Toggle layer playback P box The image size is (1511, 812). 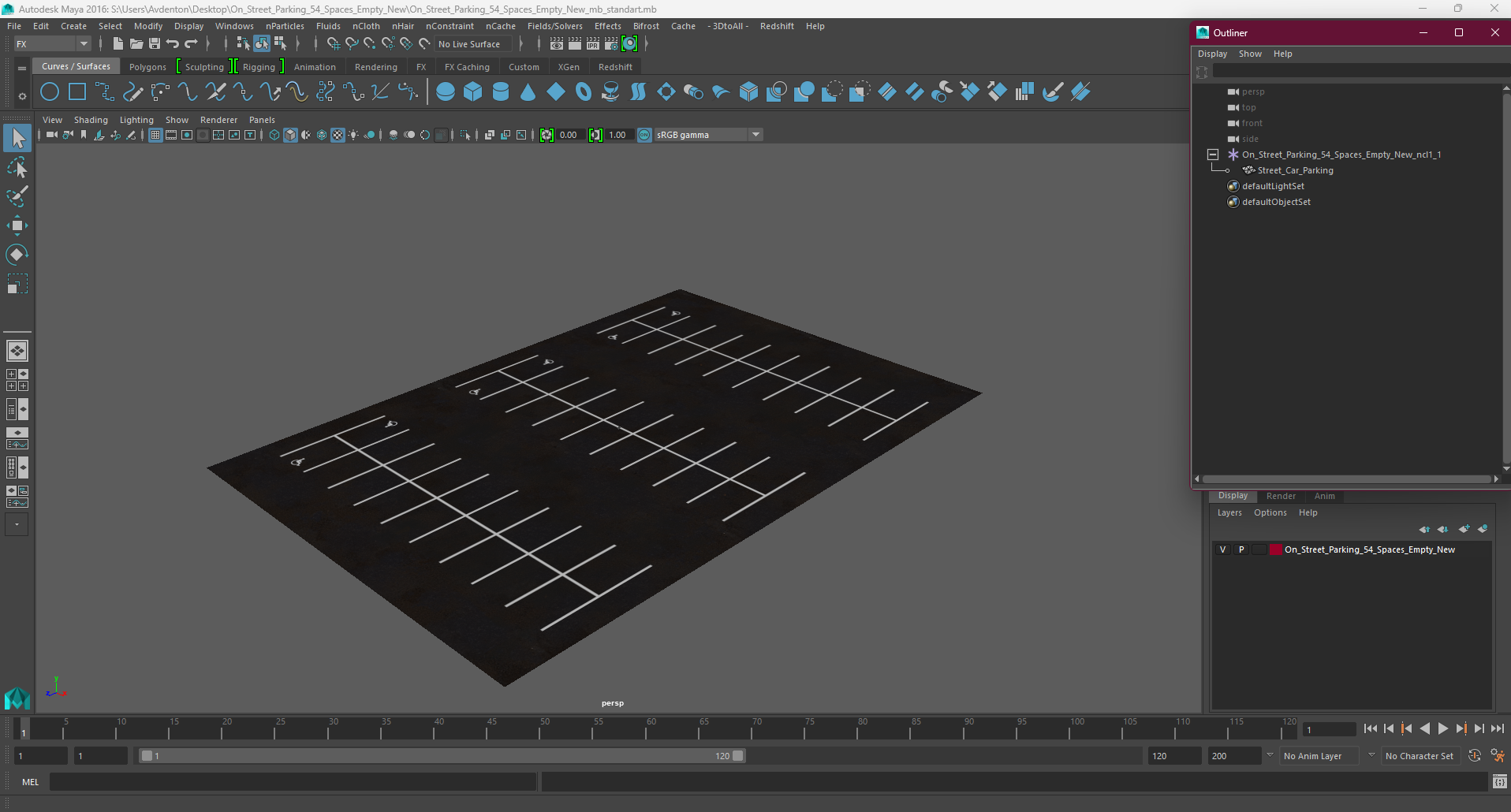[1241, 549]
